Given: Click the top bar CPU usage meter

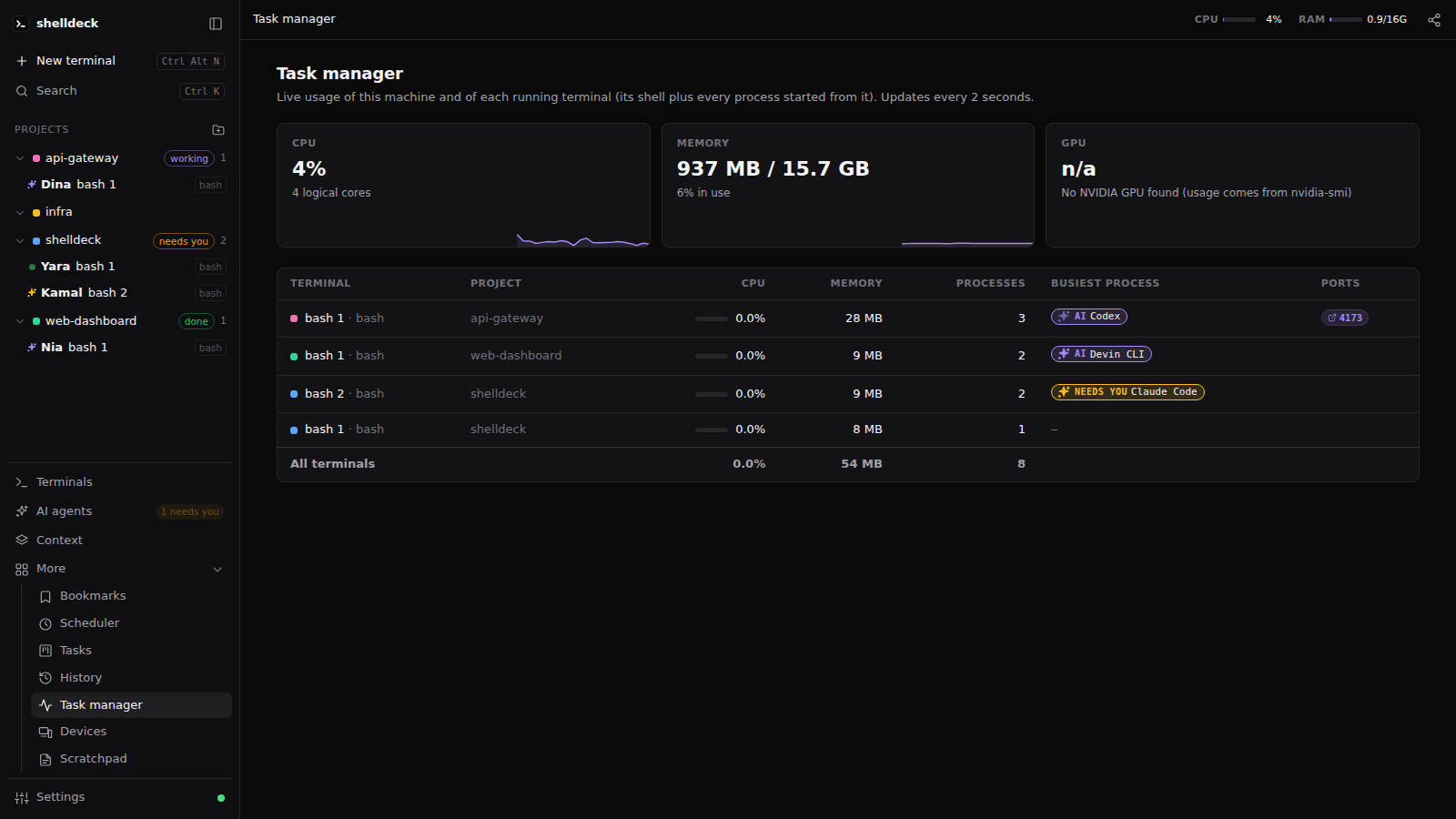Looking at the screenshot, I should (1239, 19).
